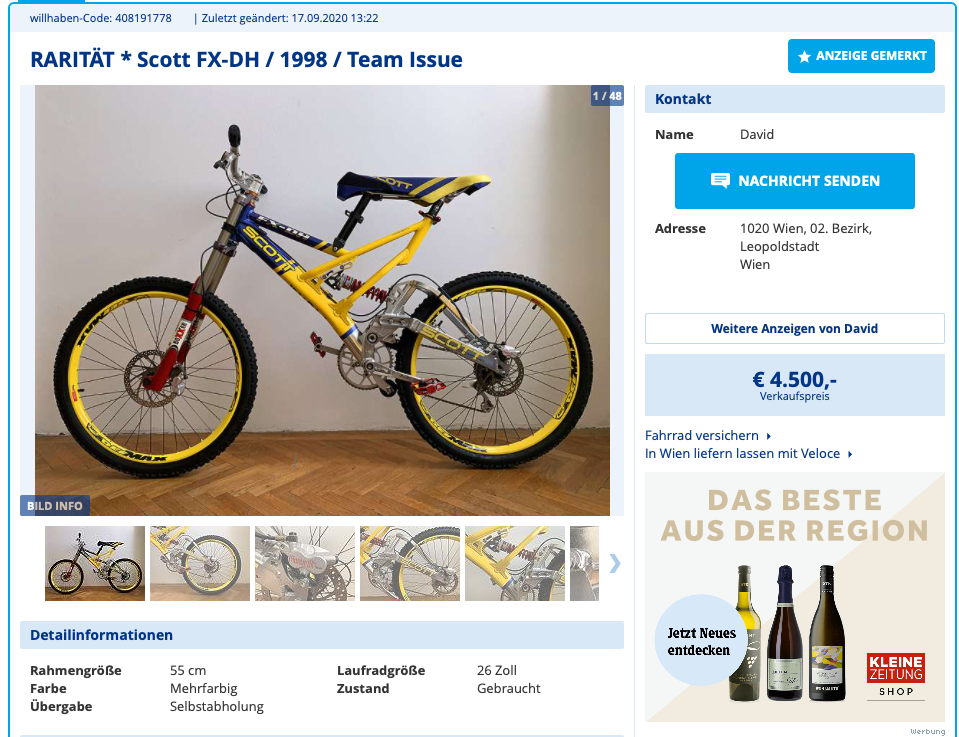Screen dimensions: 959x737
Task: Click the Jetzt Neues entdecken circle
Action: click(701, 641)
